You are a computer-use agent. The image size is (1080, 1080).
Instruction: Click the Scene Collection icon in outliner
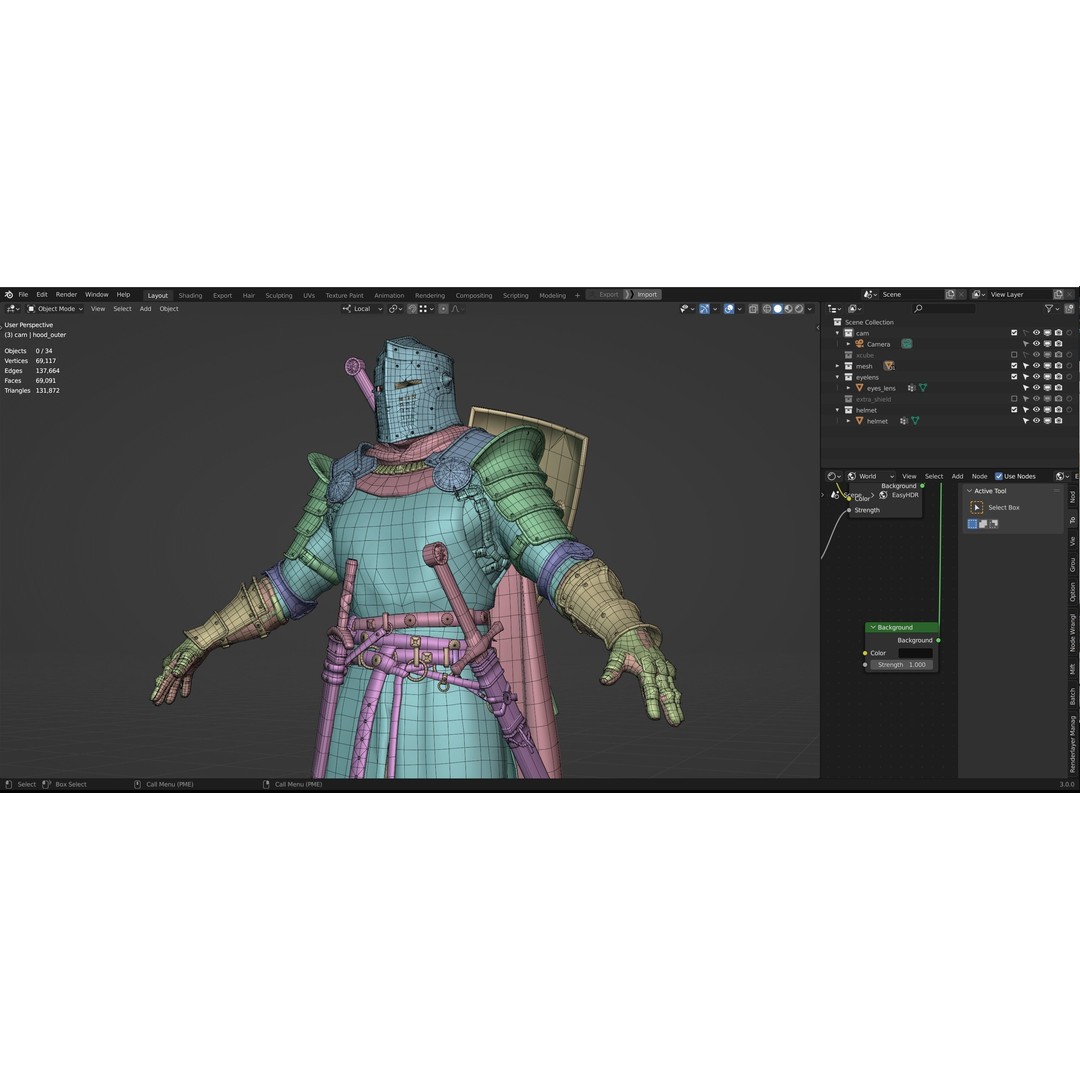point(838,322)
